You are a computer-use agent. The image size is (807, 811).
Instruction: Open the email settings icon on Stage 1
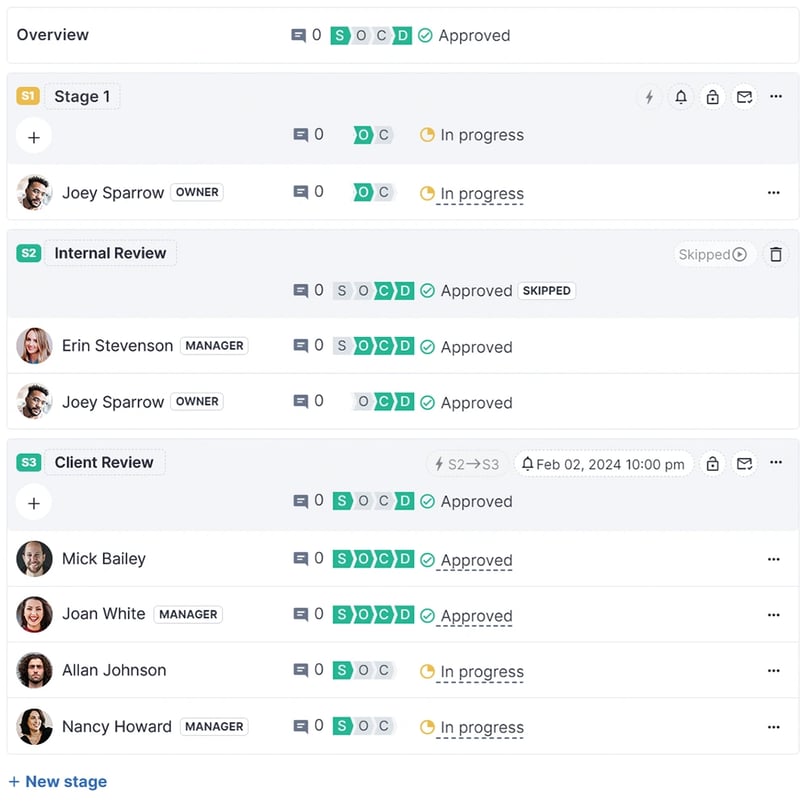744,96
